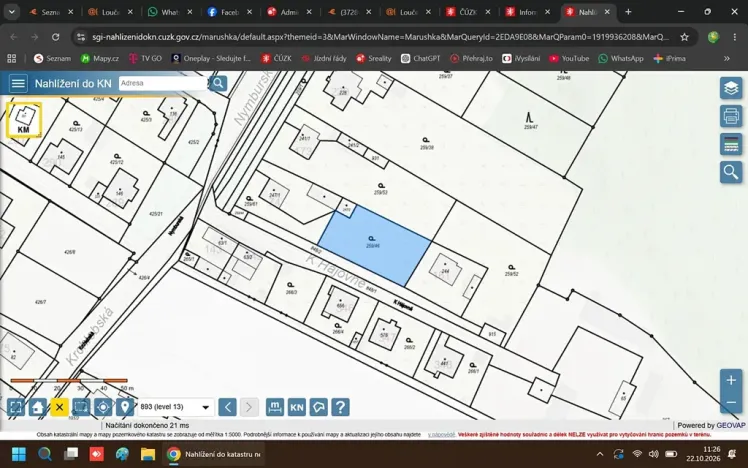This screenshot has width=748, height=468.
Task: Select the polygon drawing tool
Action: [319, 407]
